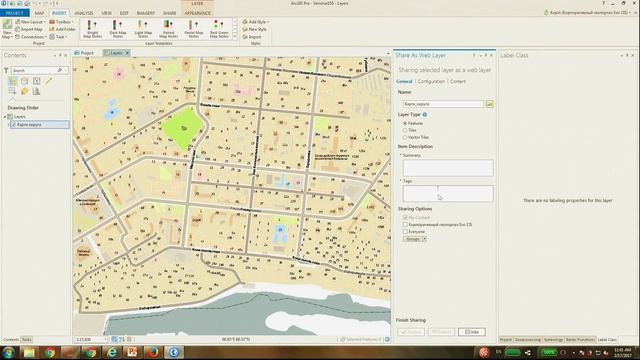Select the Features layer type radio

point(405,123)
